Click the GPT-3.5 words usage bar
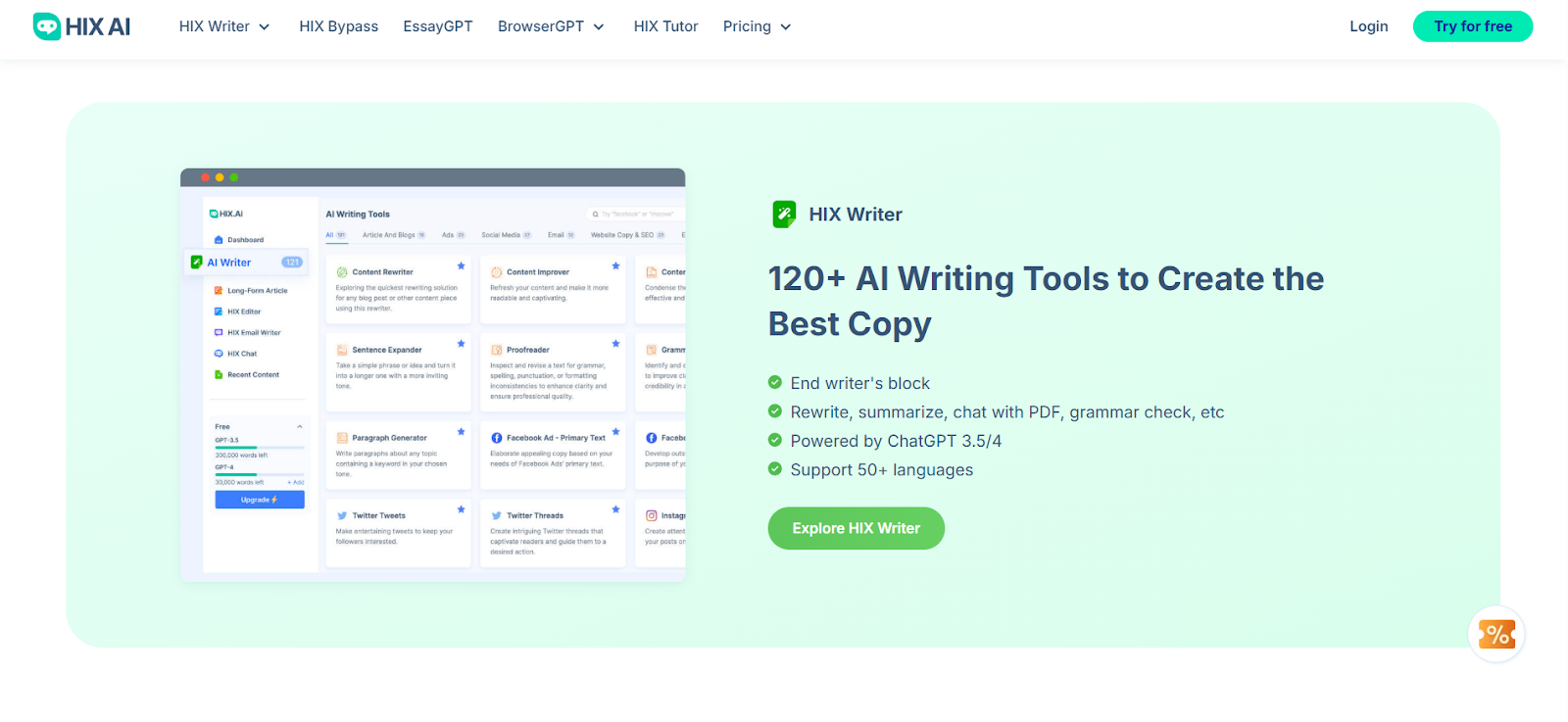Screen dimensions: 1568x722 tap(260, 448)
